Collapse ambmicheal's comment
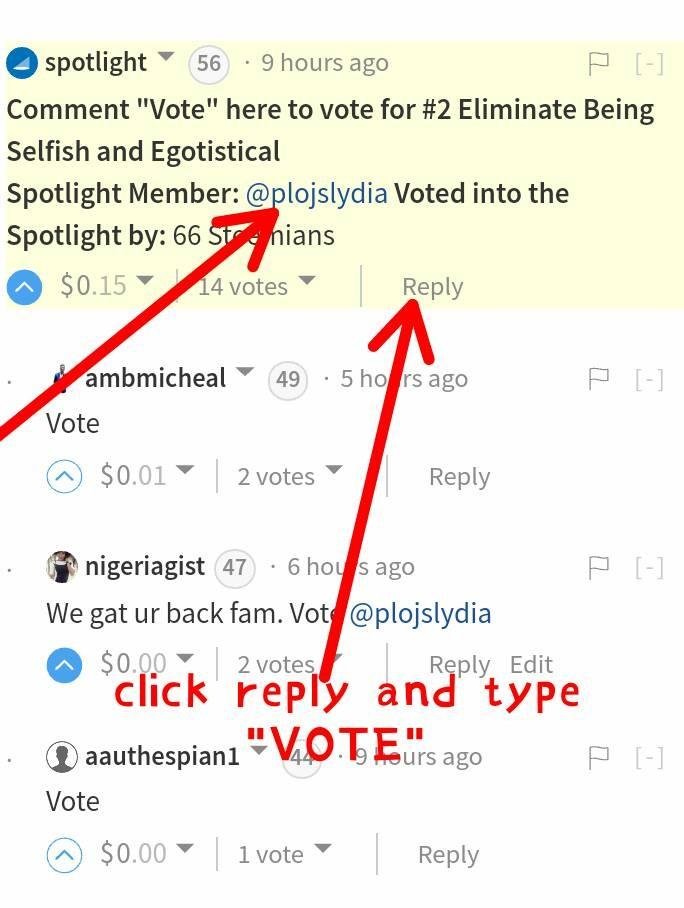The width and height of the screenshot is (684, 908). (649, 379)
